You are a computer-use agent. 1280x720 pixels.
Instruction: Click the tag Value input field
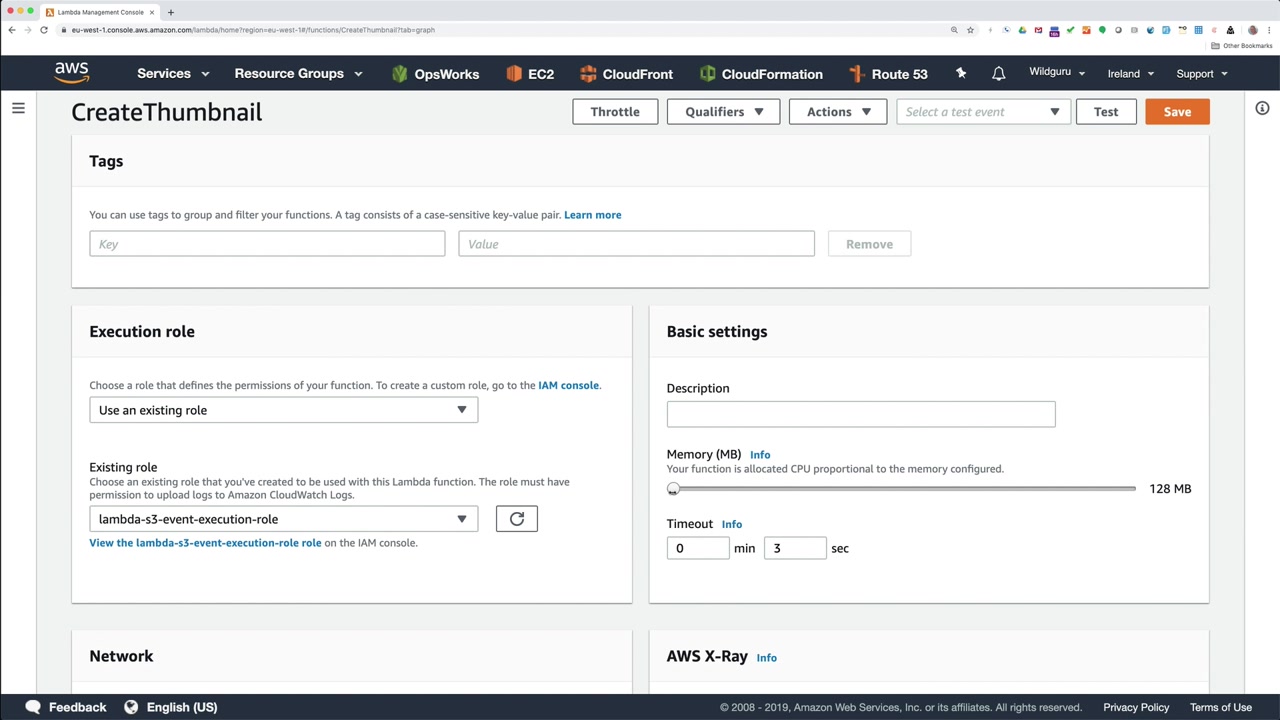[x=636, y=244]
